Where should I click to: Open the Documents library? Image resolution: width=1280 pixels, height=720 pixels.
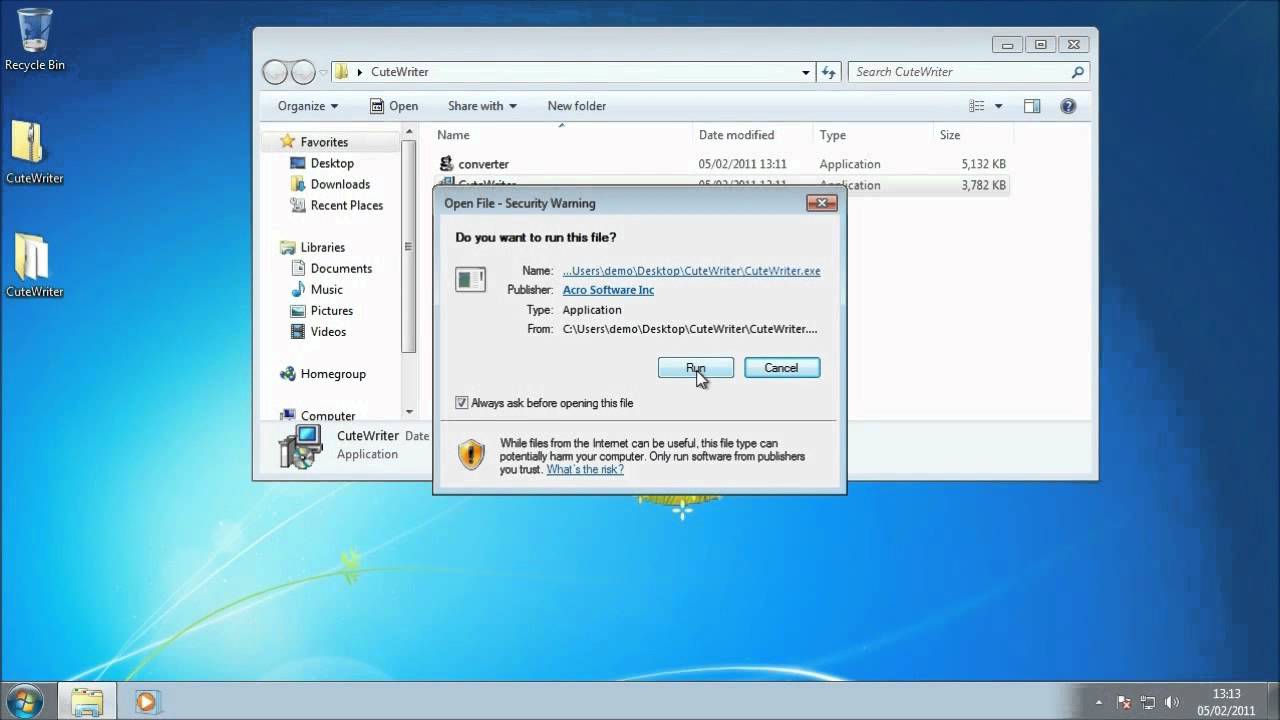tap(341, 268)
